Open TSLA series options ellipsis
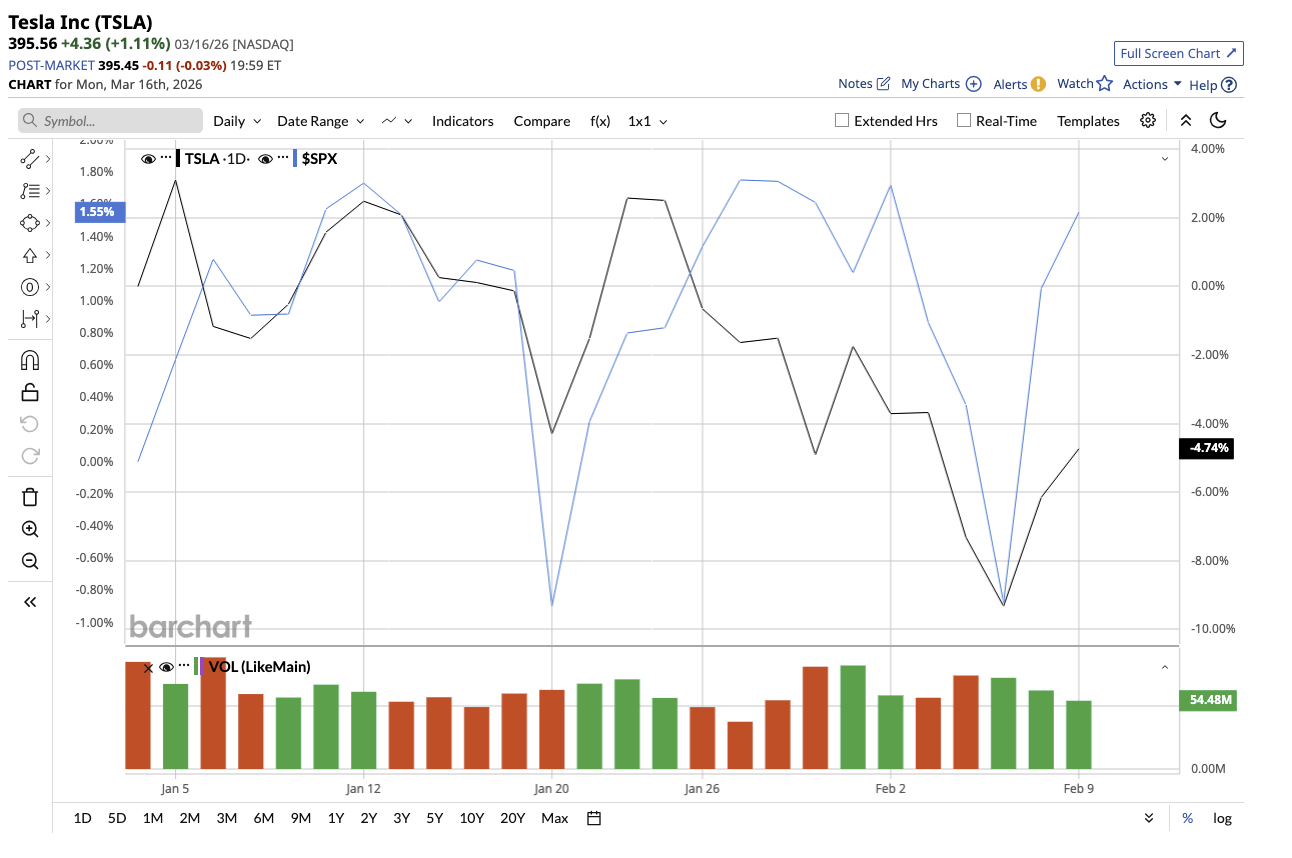The width and height of the screenshot is (1292, 858). [x=166, y=158]
